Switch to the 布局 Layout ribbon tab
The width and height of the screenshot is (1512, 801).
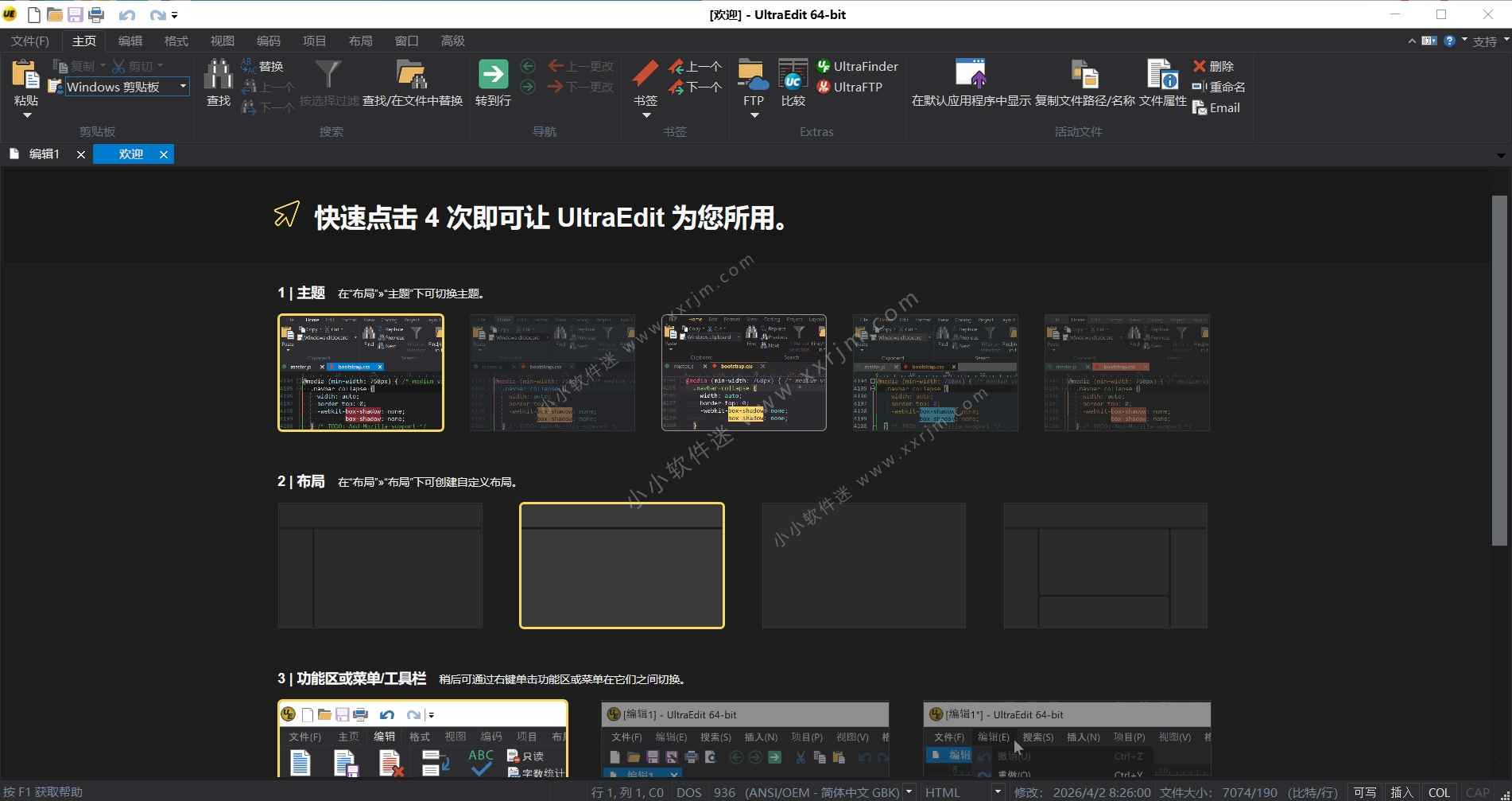(x=361, y=41)
